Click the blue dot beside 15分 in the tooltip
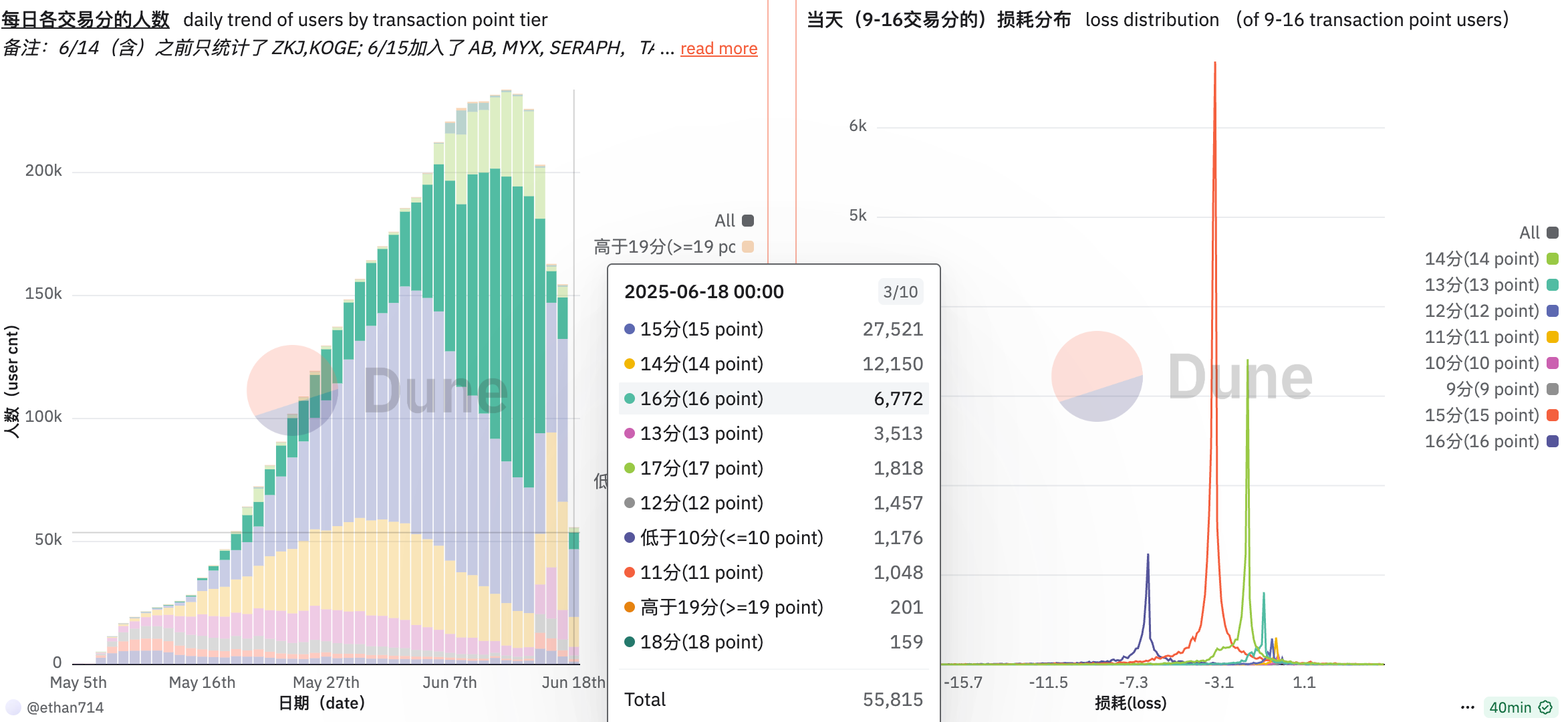The height and width of the screenshot is (722, 1568). tap(628, 328)
